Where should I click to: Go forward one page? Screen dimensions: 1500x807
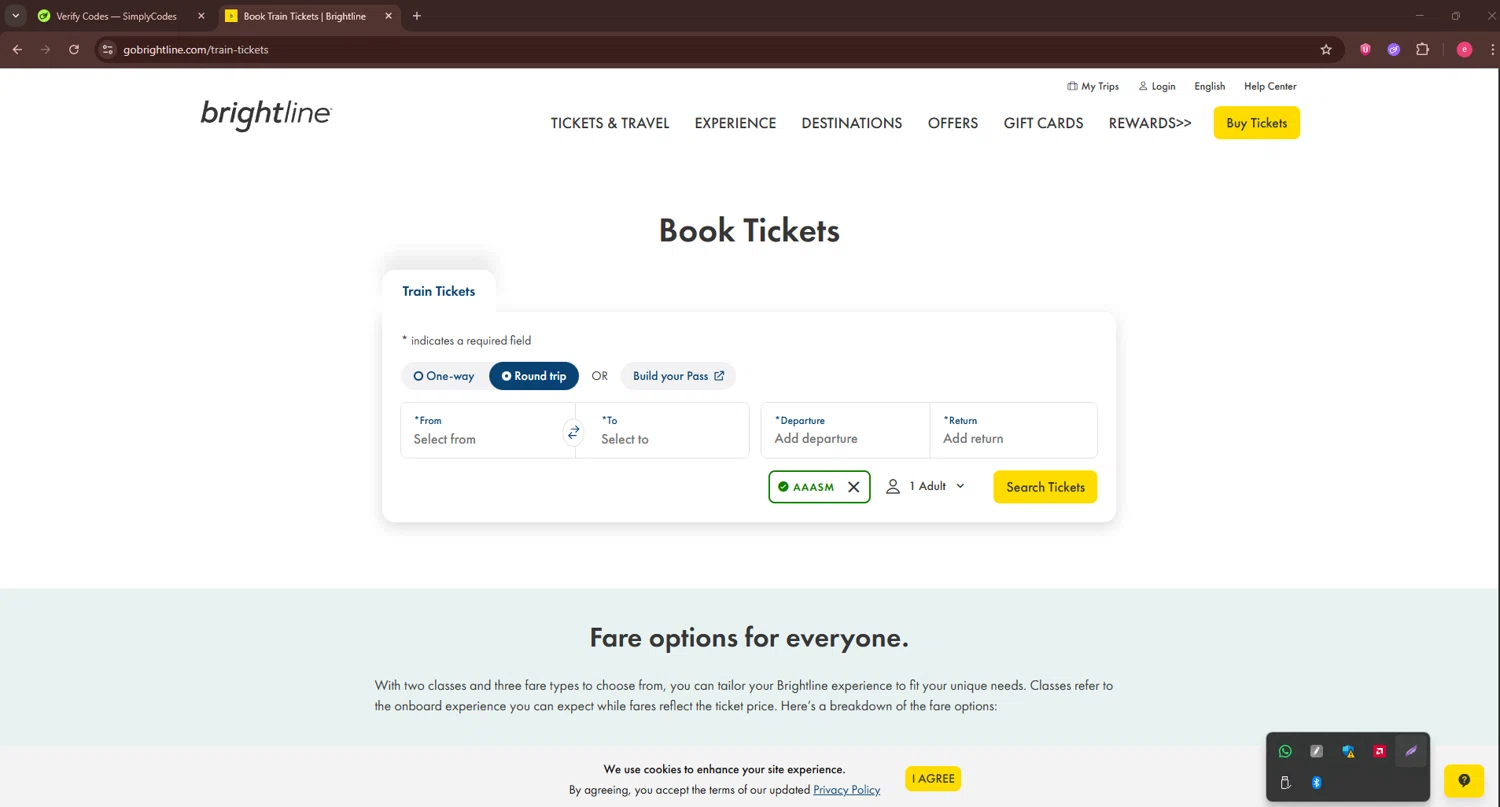[45, 49]
